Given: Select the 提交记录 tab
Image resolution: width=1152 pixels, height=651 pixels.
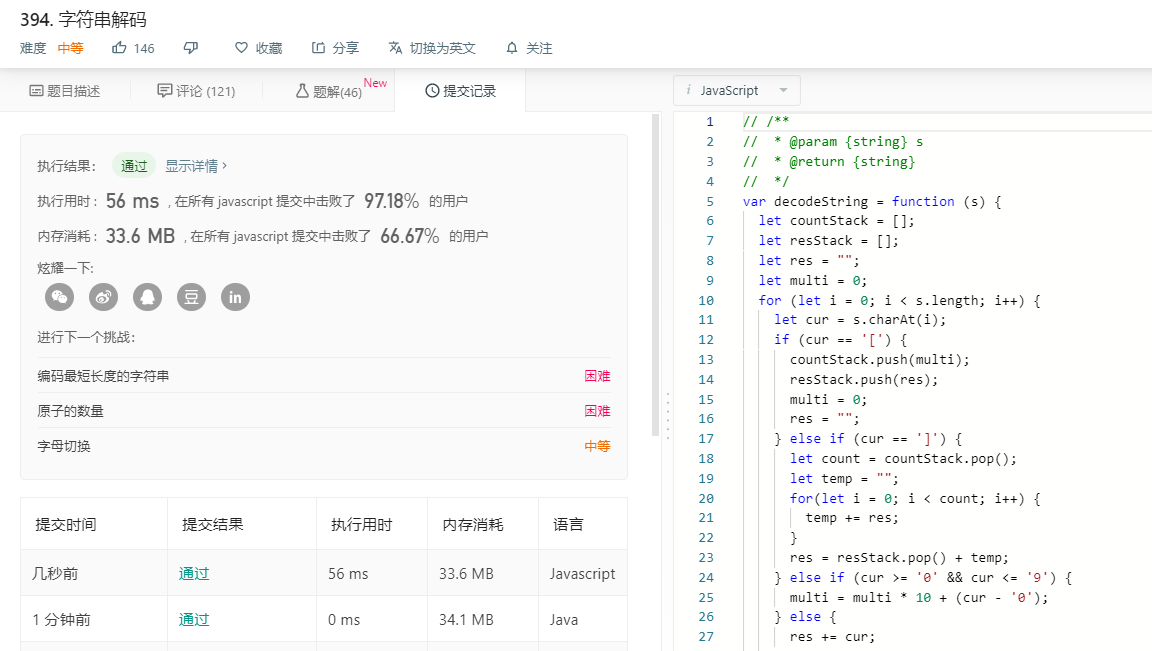Looking at the screenshot, I should tap(461, 91).
